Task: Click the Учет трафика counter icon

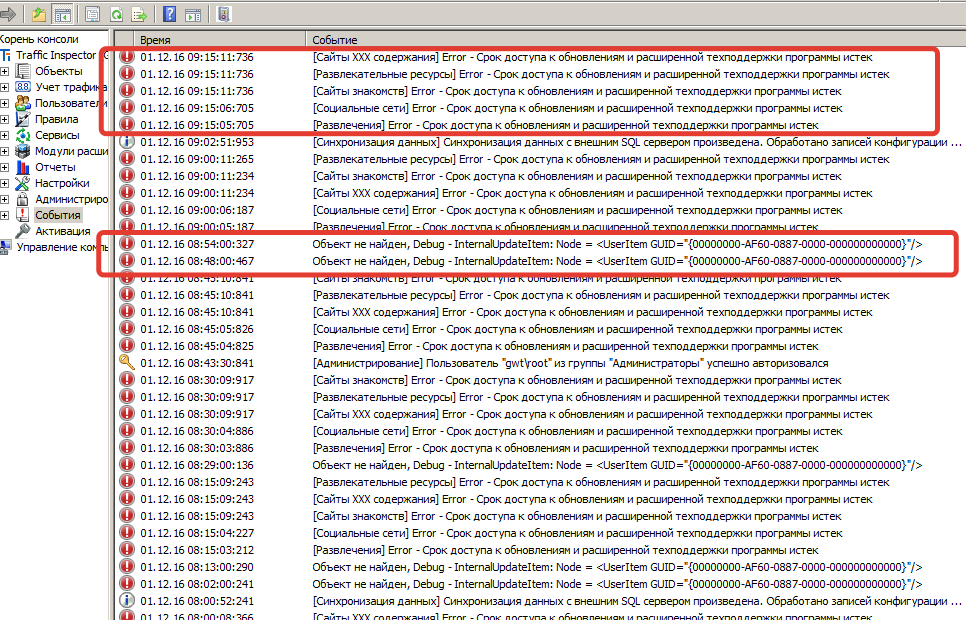Action: click(23, 88)
